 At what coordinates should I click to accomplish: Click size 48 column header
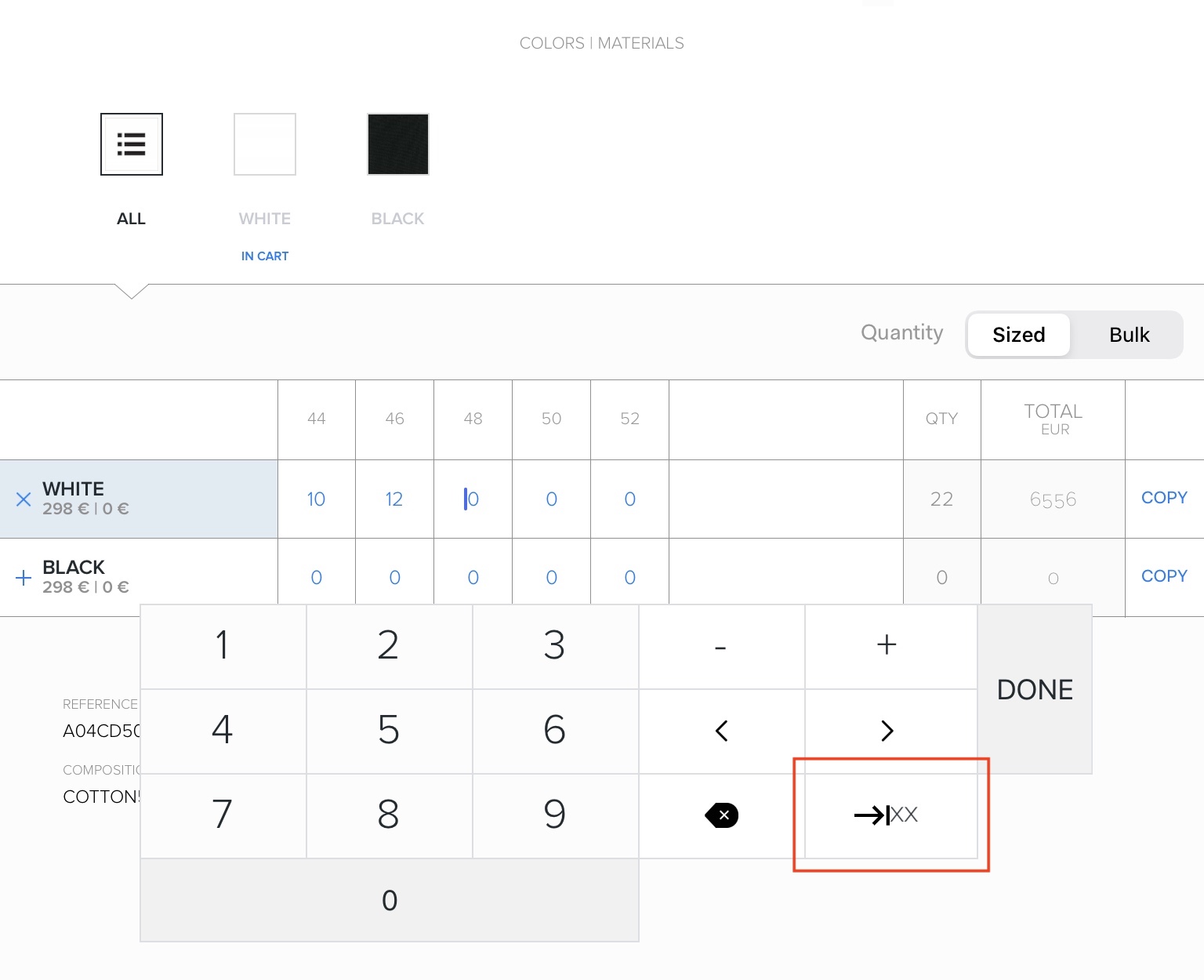click(473, 419)
